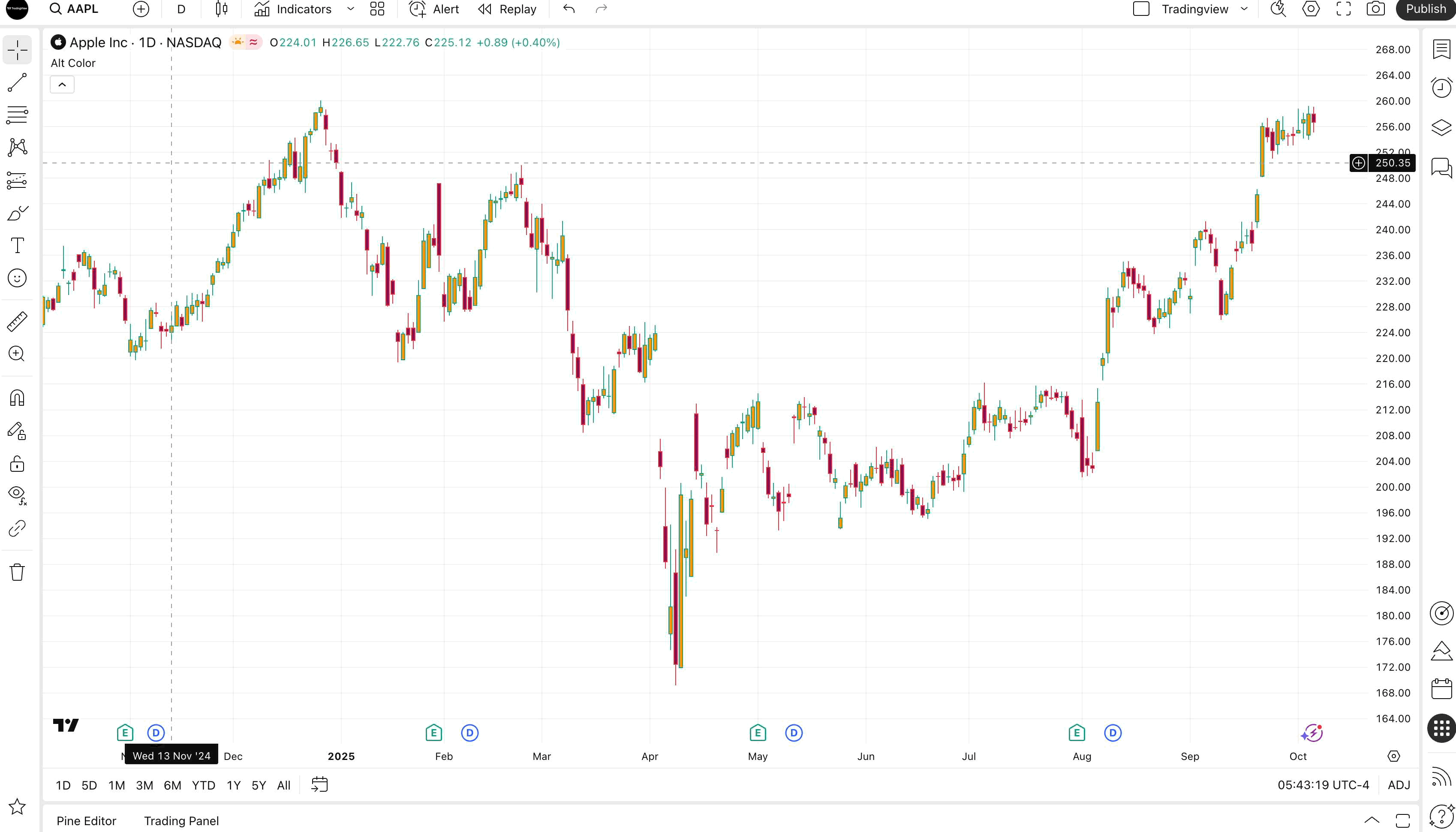Open the Fibonacci retracement tool
The width and height of the screenshot is (1456, 832).
coord(17,115)
